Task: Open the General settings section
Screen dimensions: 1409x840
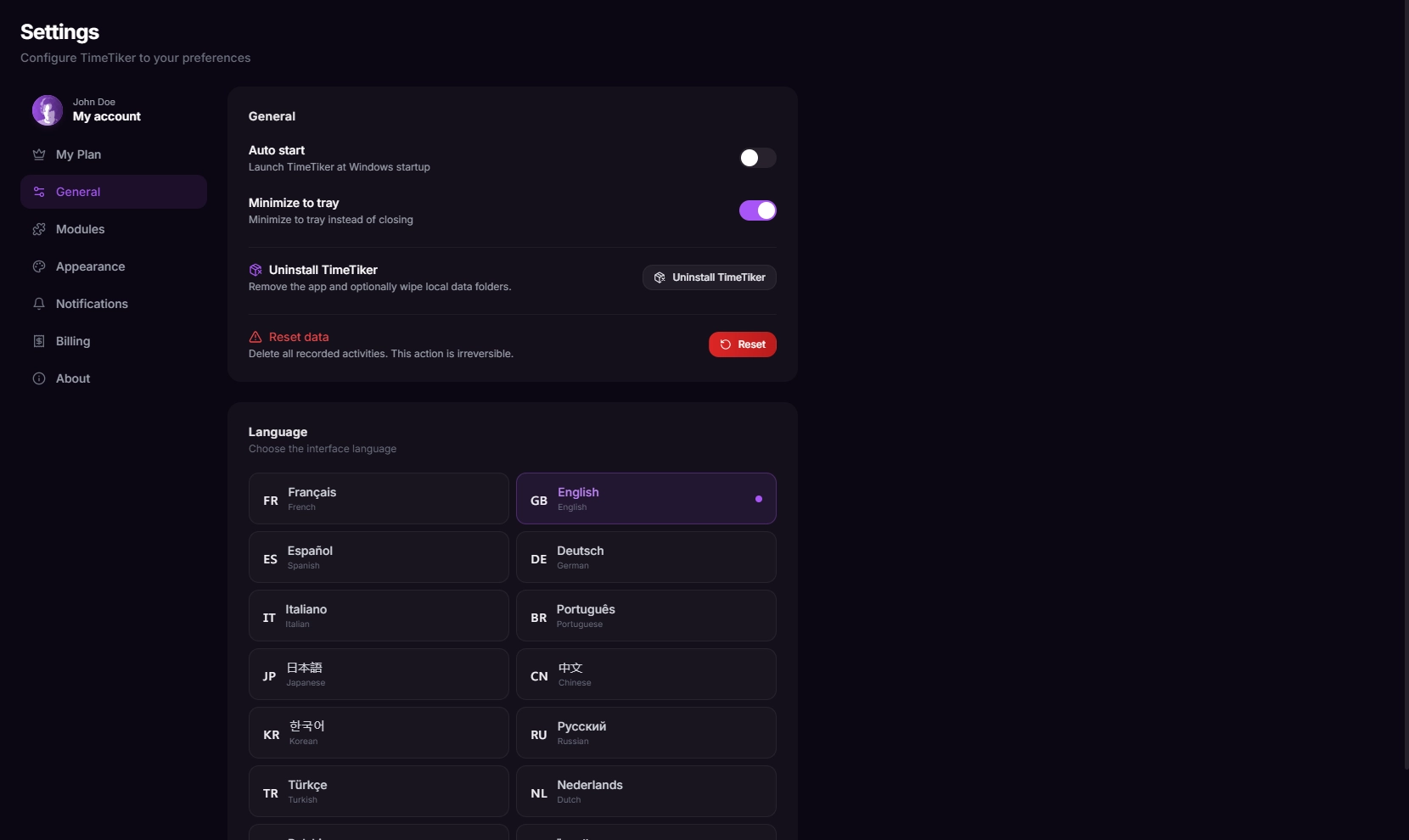Action: pyautogui.click(x=114, y=192)
